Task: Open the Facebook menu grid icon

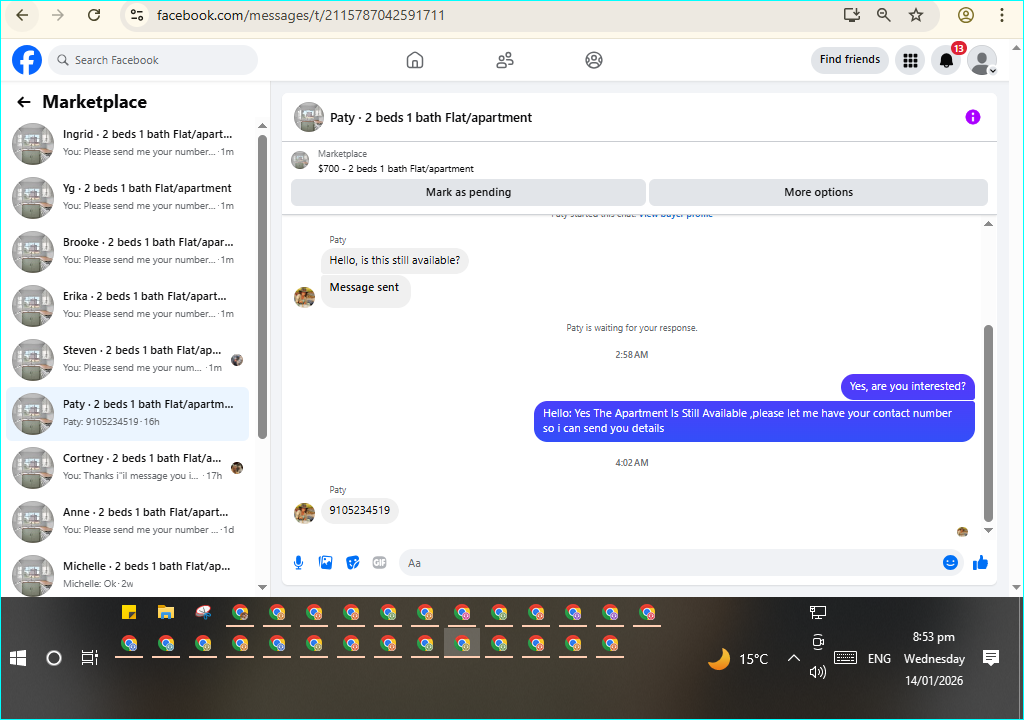Action: click(x=910, y=60)
